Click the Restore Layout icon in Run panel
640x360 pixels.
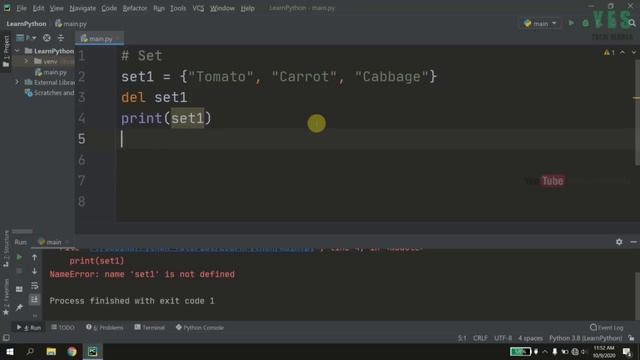[19, 289]
